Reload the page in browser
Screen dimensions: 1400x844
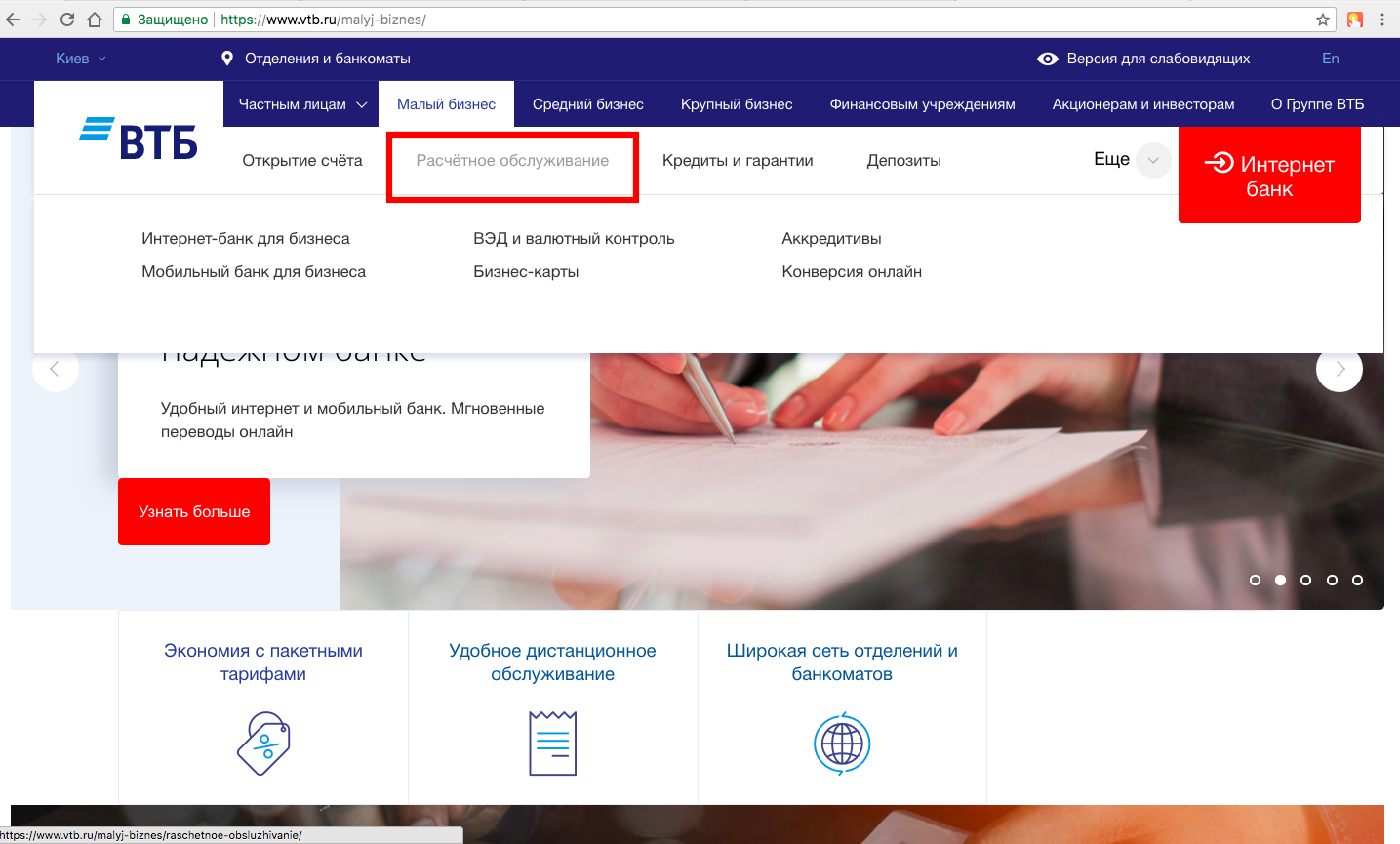point(67,20)
